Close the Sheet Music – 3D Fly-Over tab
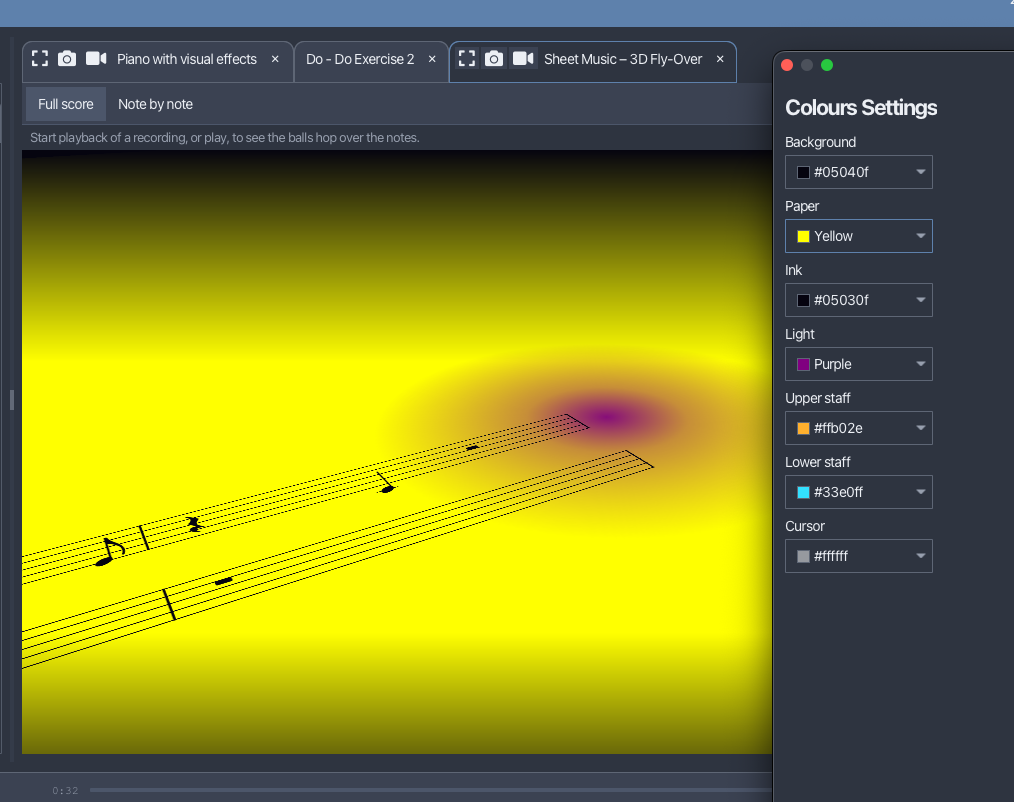The height and width of the screenshot is (802, 1014). tap(720, 59)
